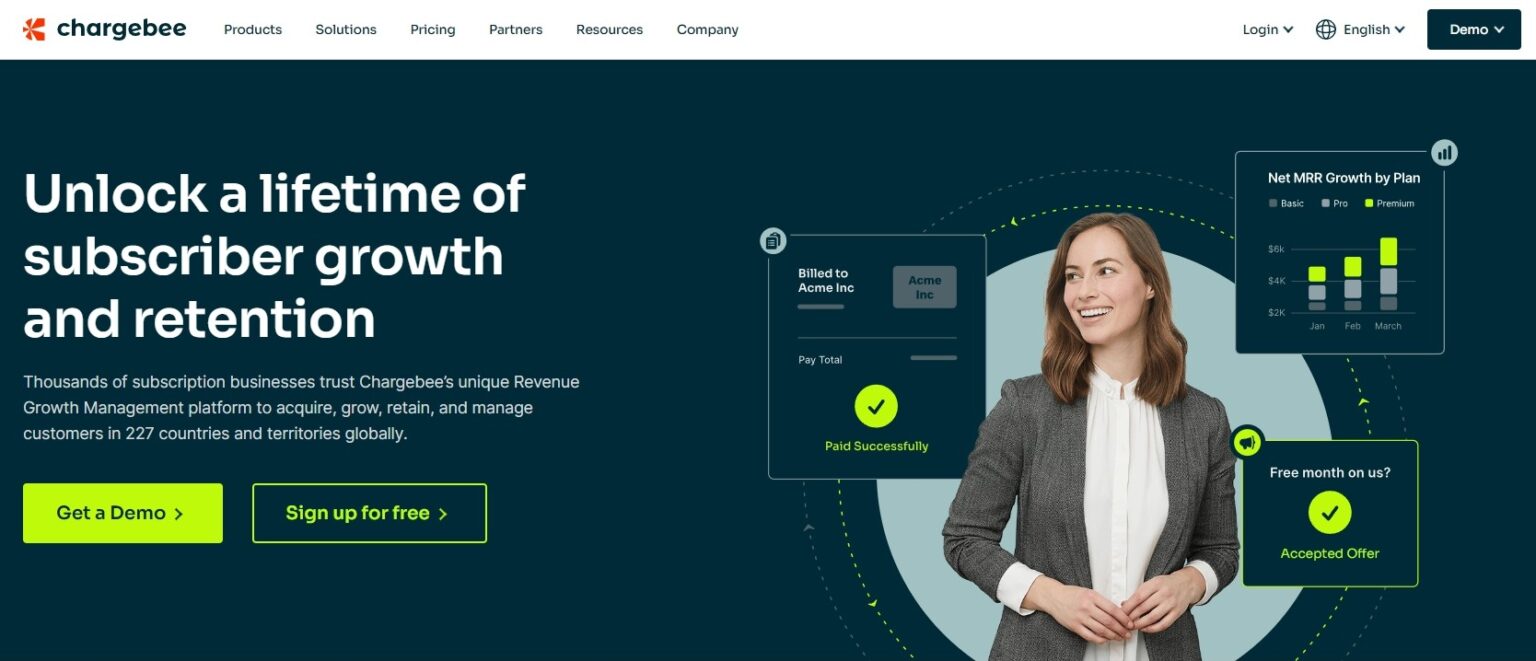Open the Partners menu

[516, 29]
